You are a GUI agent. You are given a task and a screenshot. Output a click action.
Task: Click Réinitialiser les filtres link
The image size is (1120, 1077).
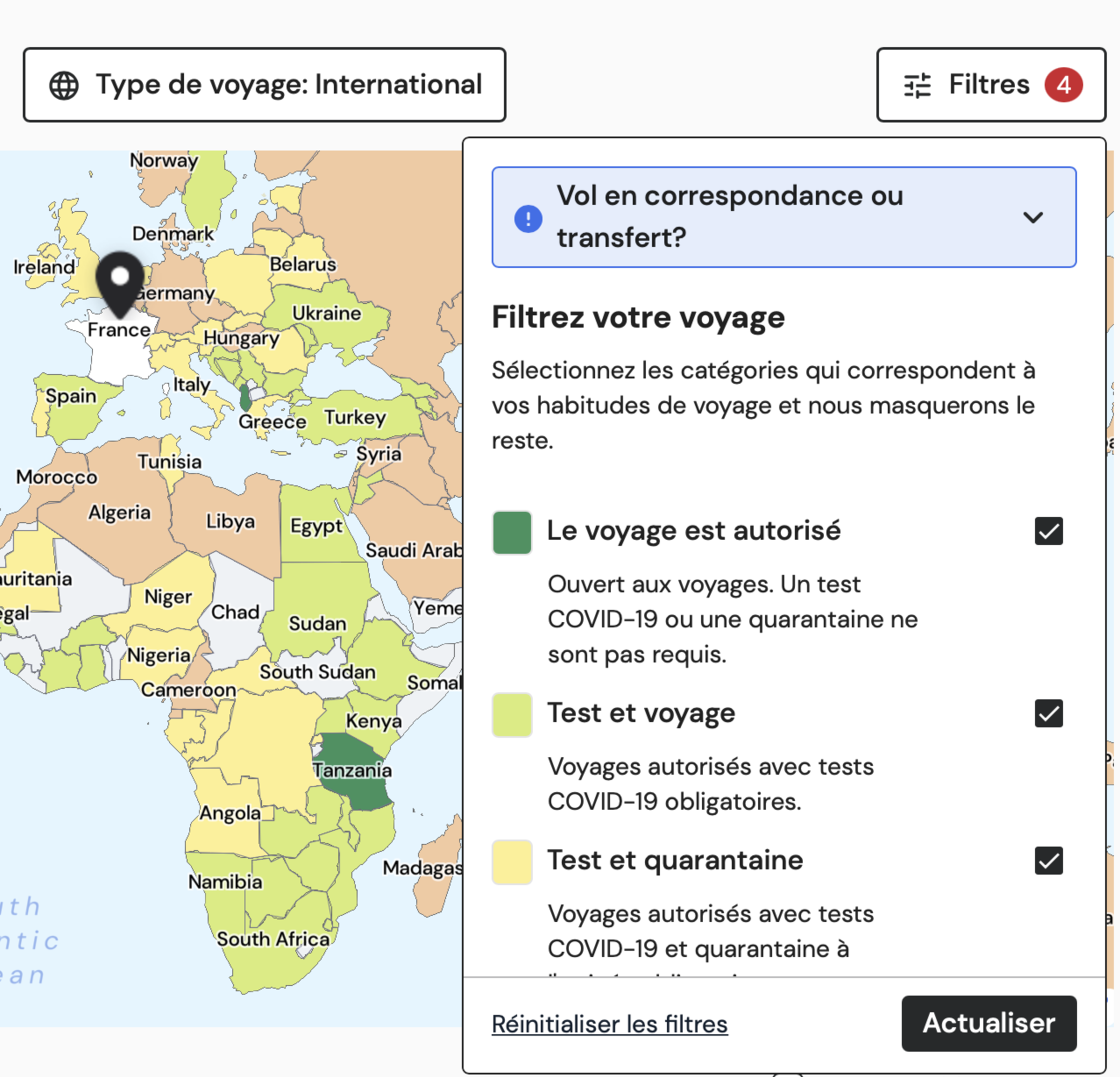click(609, 1024)
